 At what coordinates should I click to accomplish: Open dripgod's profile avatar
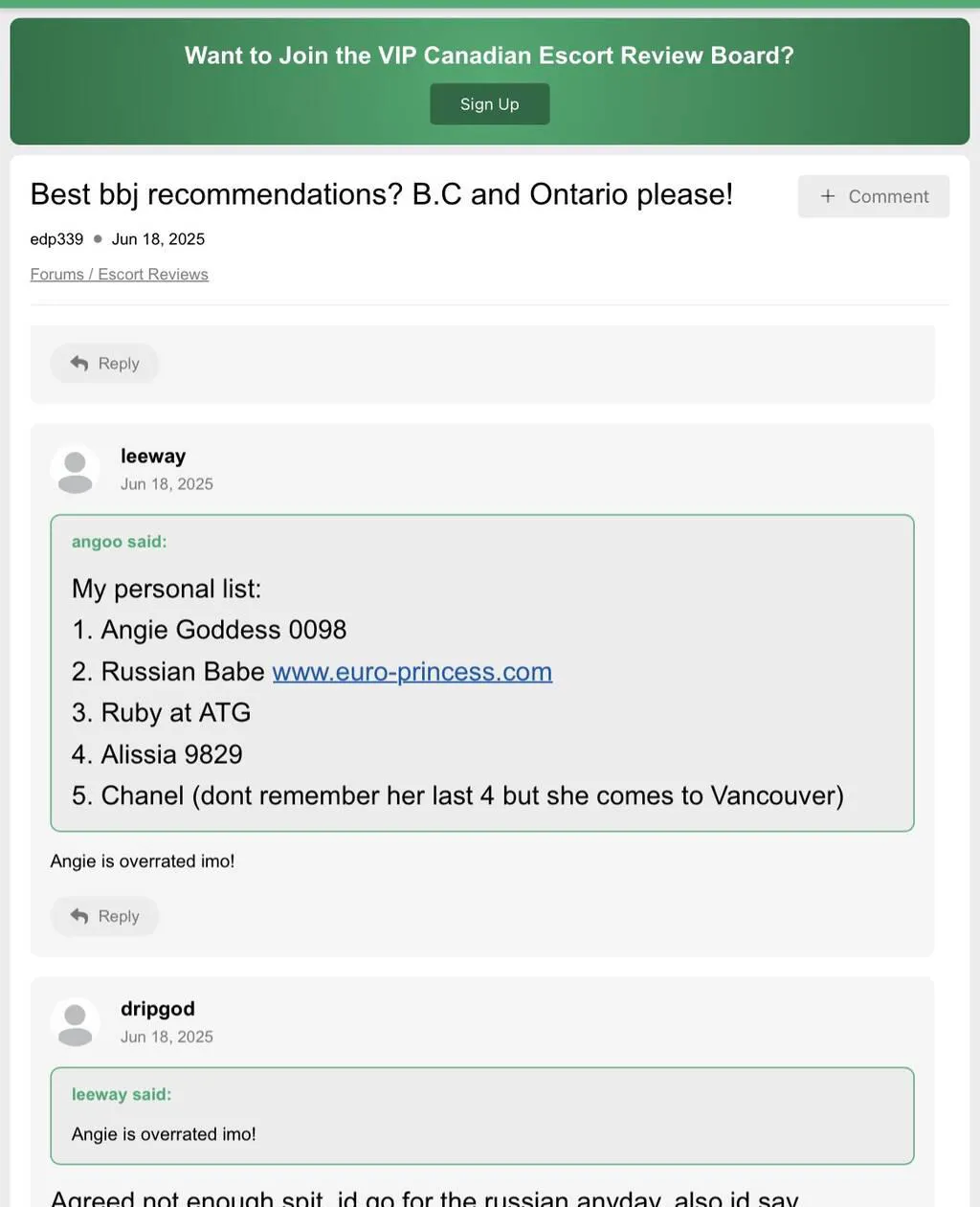[x=75, y=1021]
